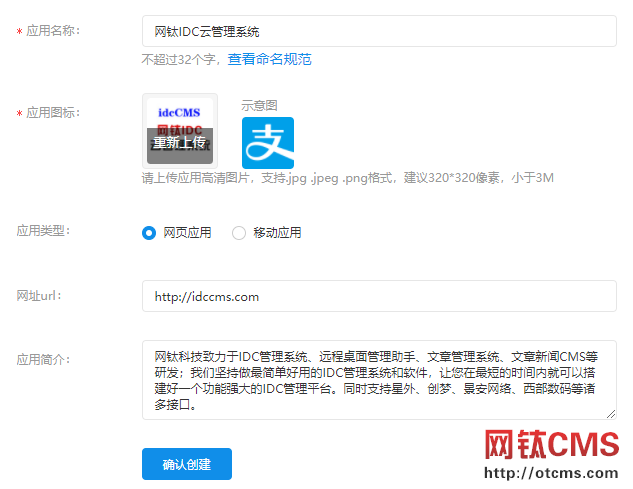Click the 应用类型 field label
633x489 pixels.
pyautogui.click(x=43, y=230)
